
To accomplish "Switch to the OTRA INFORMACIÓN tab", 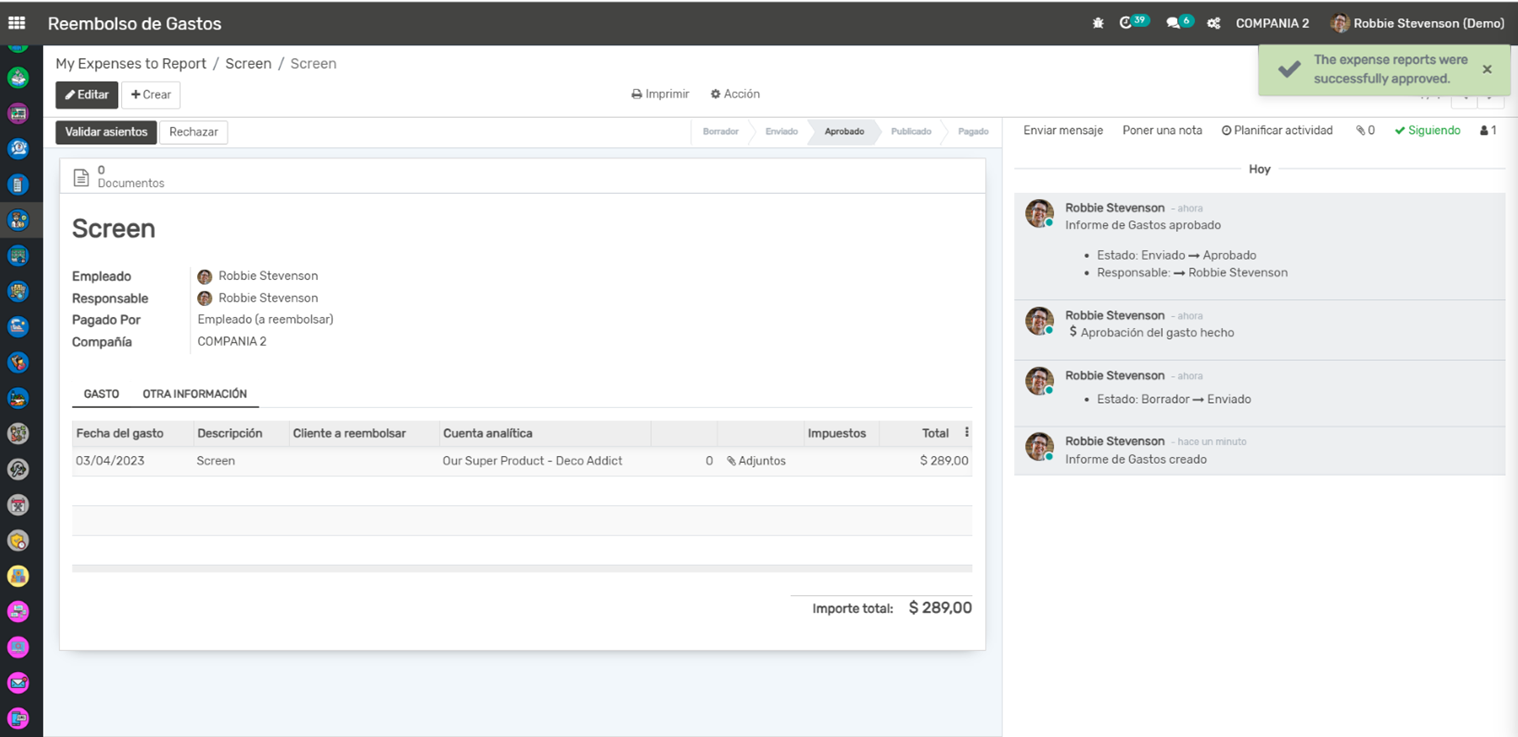I will 194,394.
